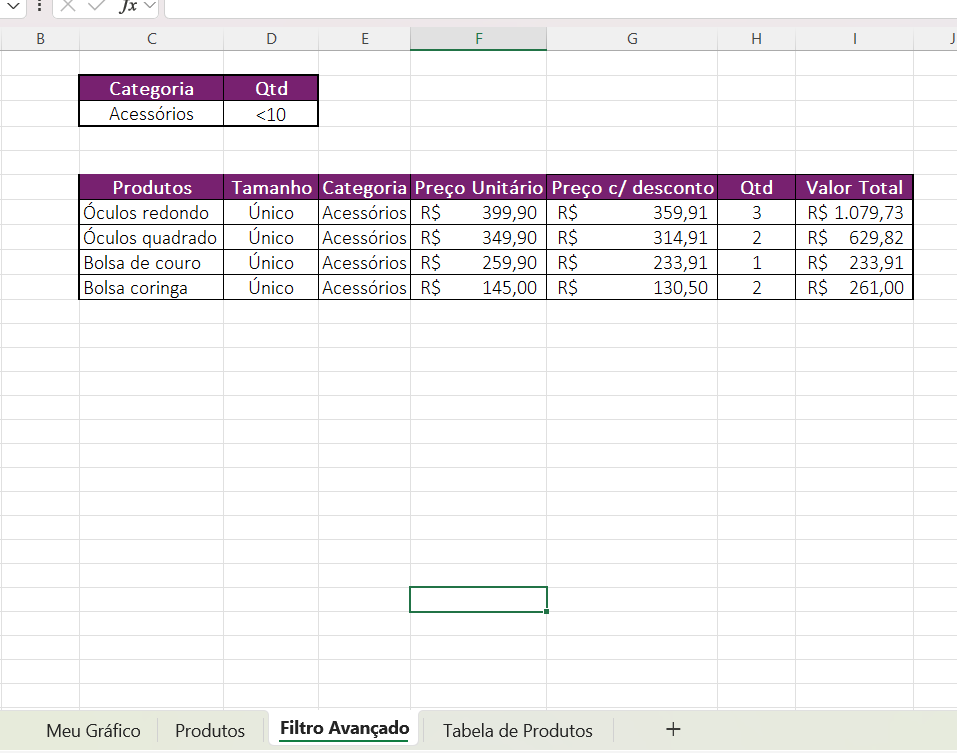The width and height of the screenshot is (957, 753).
Task: Click the Produtos table header cell
Action: point(151,187)
